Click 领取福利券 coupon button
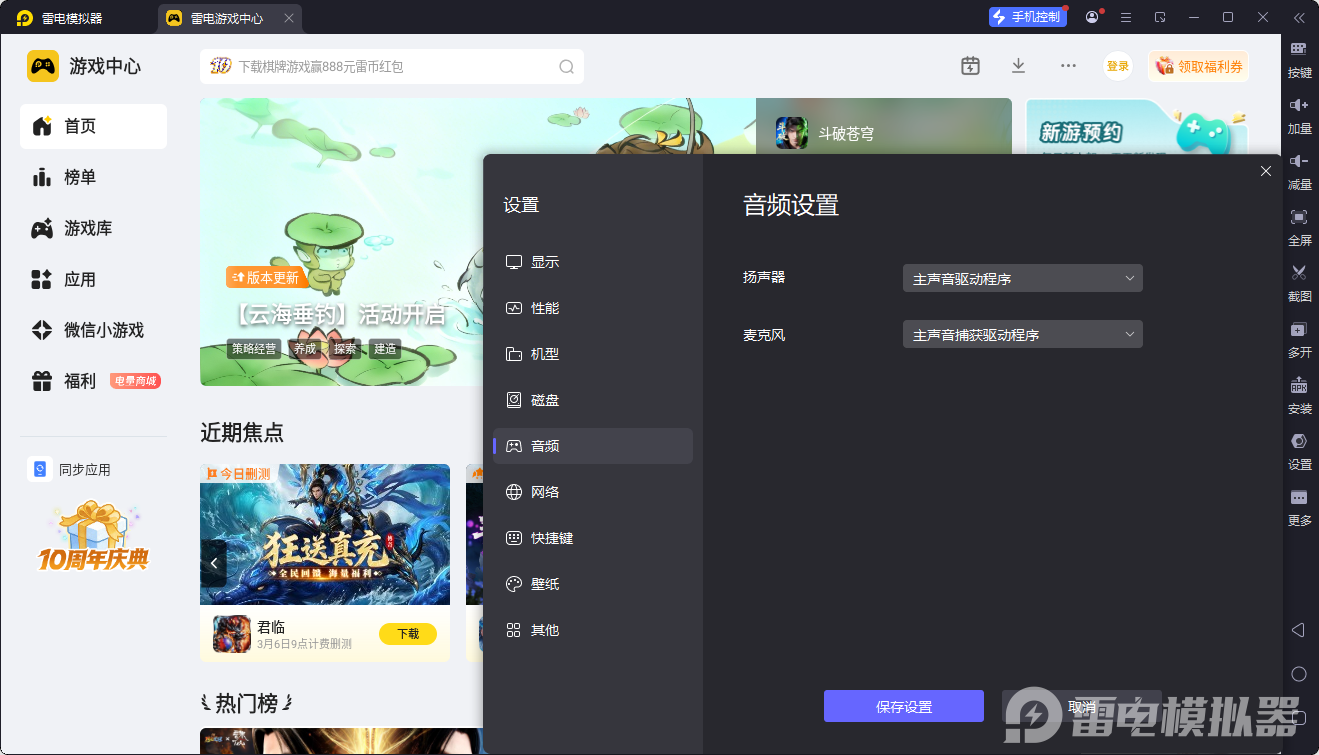This screenshot has width=1319, height=755. 1199,66
